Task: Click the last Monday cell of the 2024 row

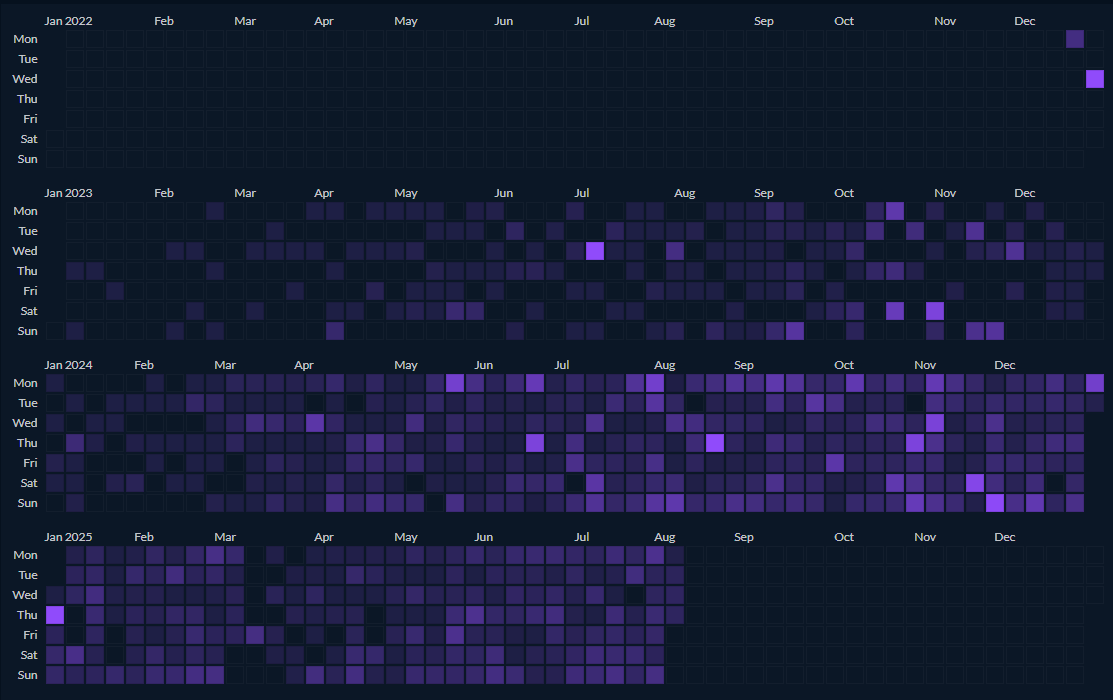Action: point(1095,383)
